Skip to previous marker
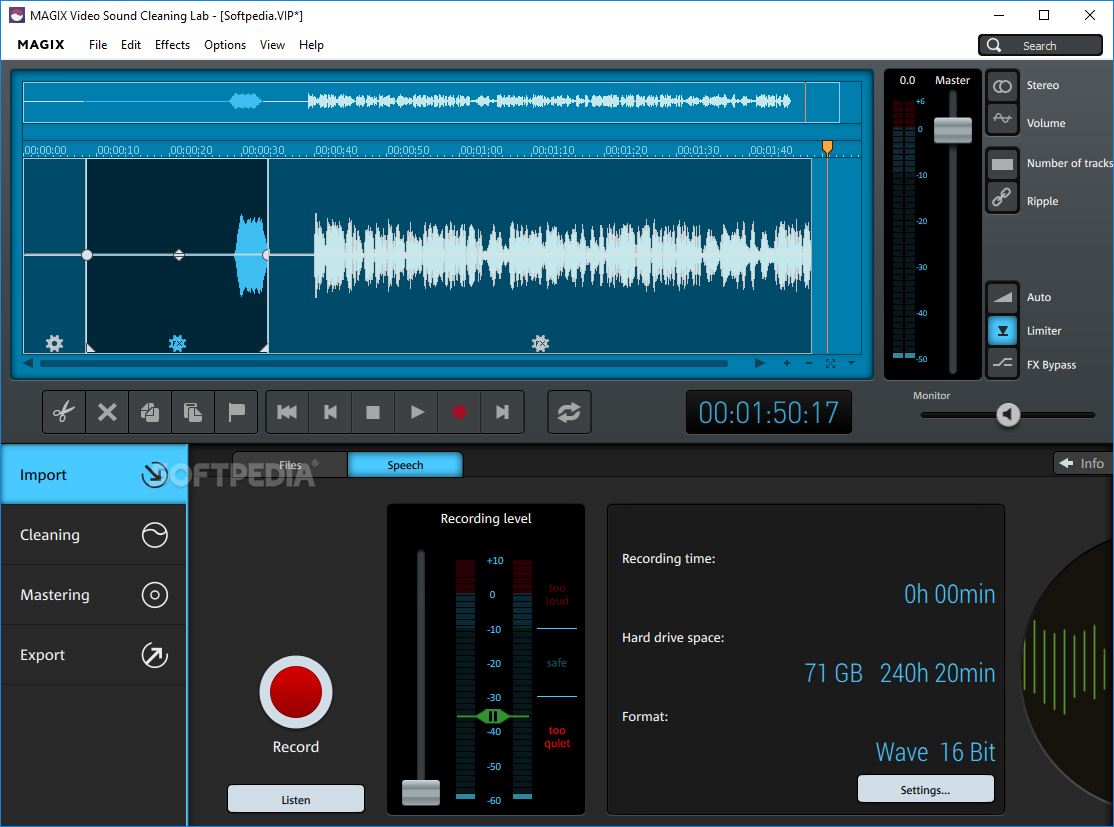Screen dimensions: 1114x827 (x=330, y=412)
